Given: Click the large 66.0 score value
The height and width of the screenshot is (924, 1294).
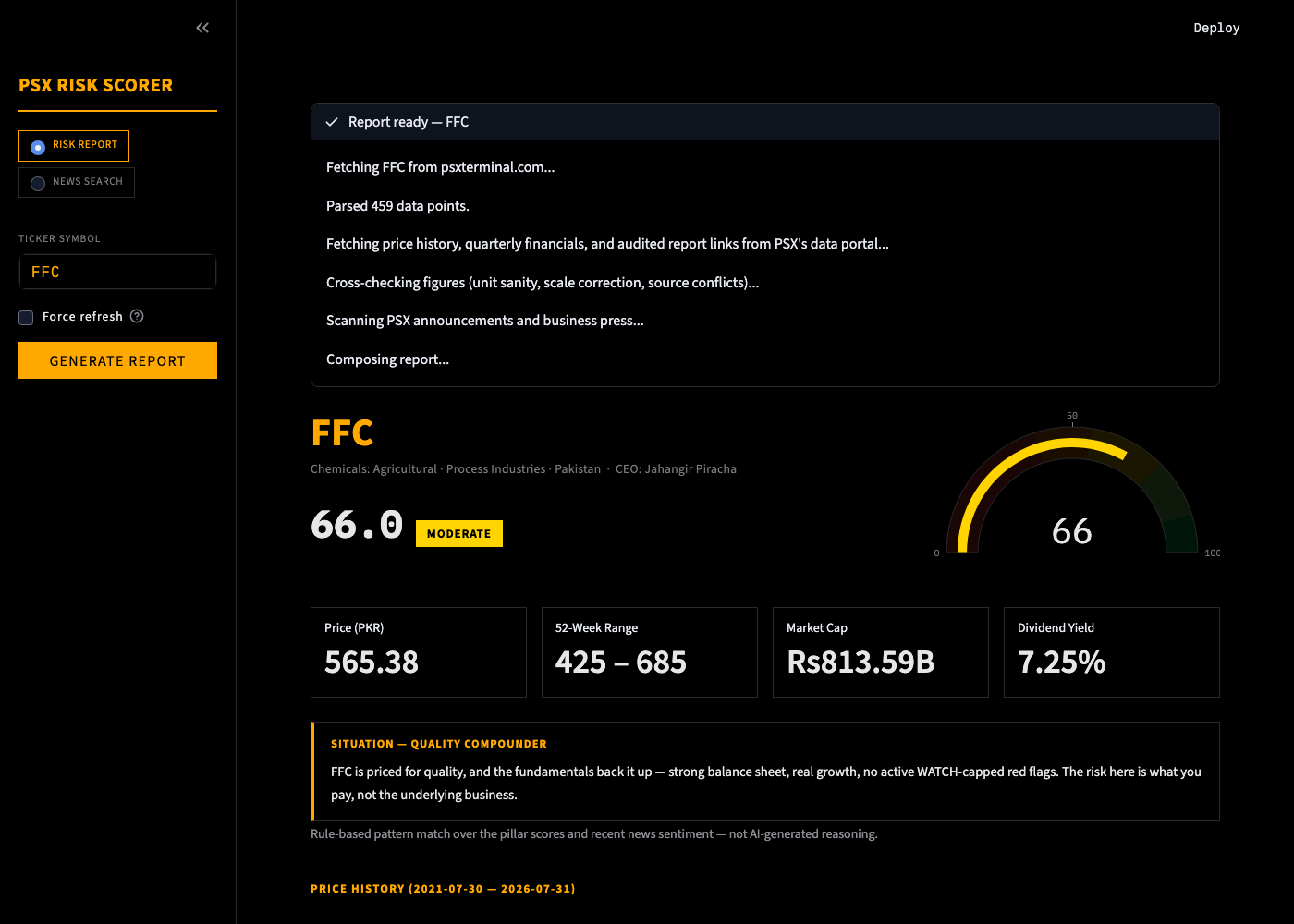Looking at the screenshot, I should [x=357, y=525].
